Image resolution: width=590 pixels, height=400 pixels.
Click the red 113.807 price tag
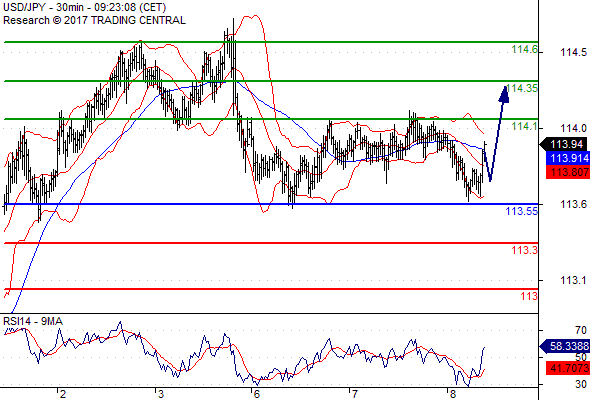(x=568, y=172)
